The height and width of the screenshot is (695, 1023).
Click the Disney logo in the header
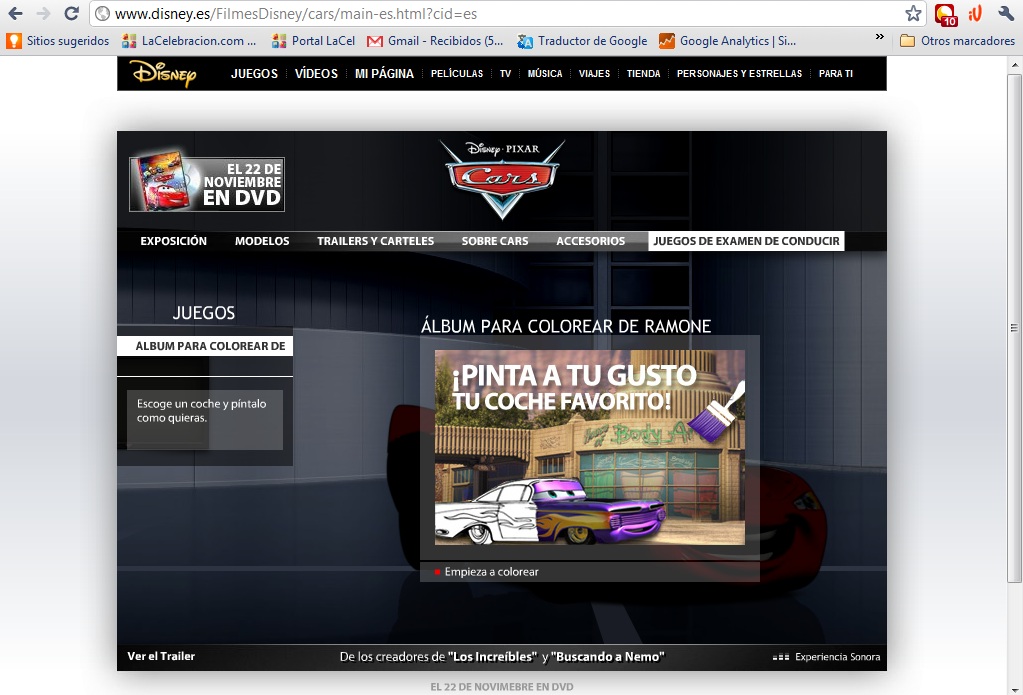pyautogui.click(x=164, y=73)
